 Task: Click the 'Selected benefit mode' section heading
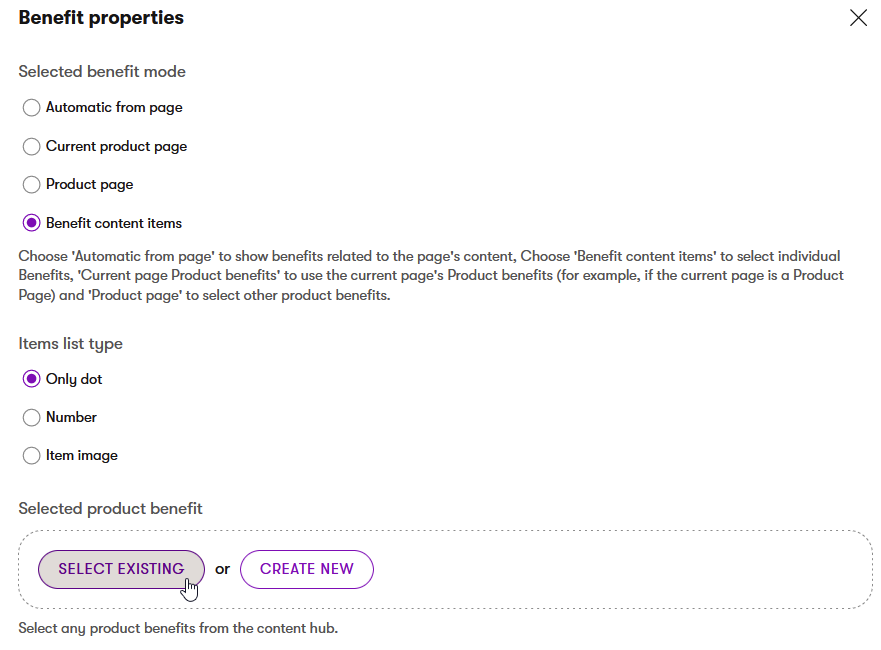(x=102, y=71)
